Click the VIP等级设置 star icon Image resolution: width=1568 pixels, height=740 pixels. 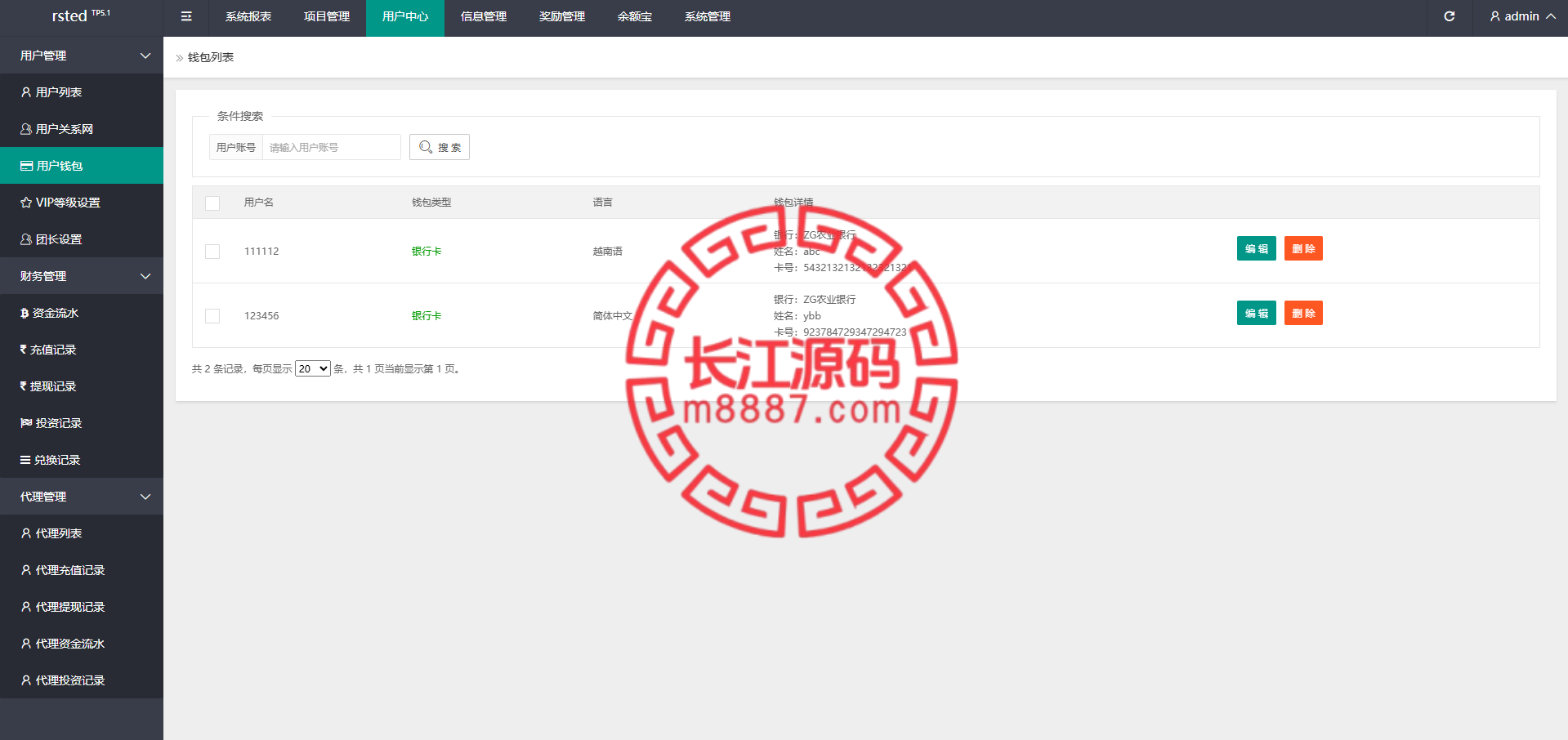(x=26, y=203)
